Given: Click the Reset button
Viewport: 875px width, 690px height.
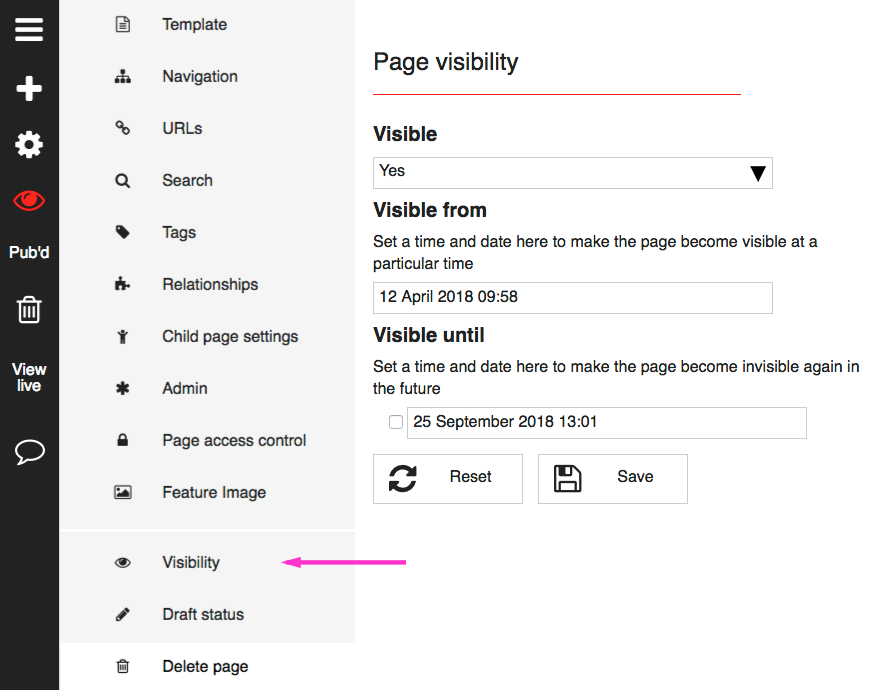Looking at the screenshot, I should (x=448, y=479).
